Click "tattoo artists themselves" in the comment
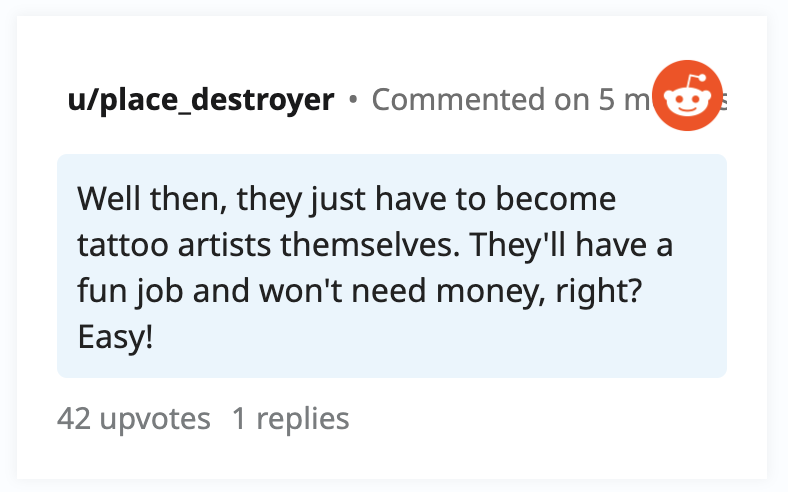 click(x=266, y=245)
